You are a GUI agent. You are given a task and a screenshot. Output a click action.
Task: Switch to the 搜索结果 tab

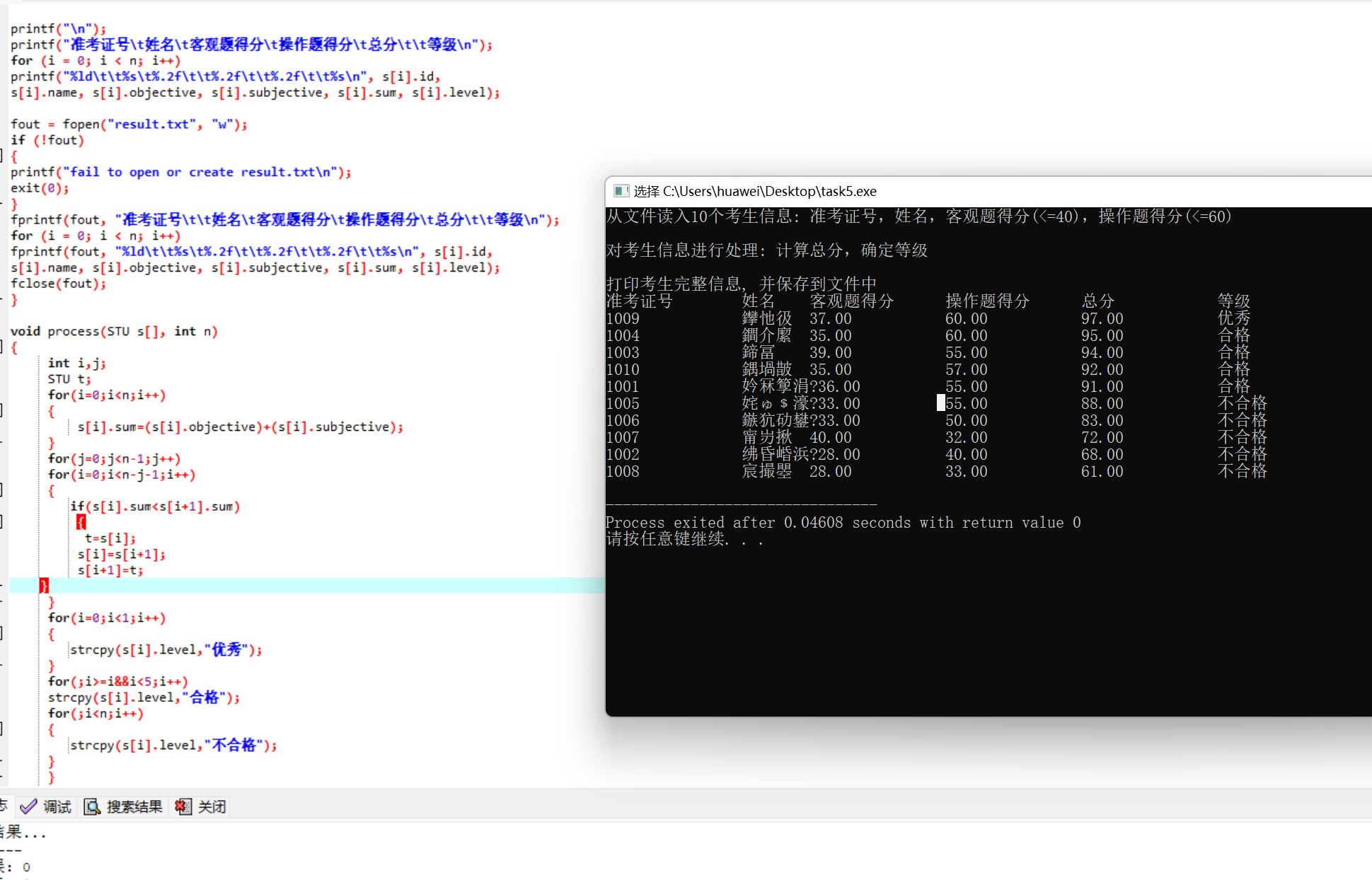click(x=134, y=806)
